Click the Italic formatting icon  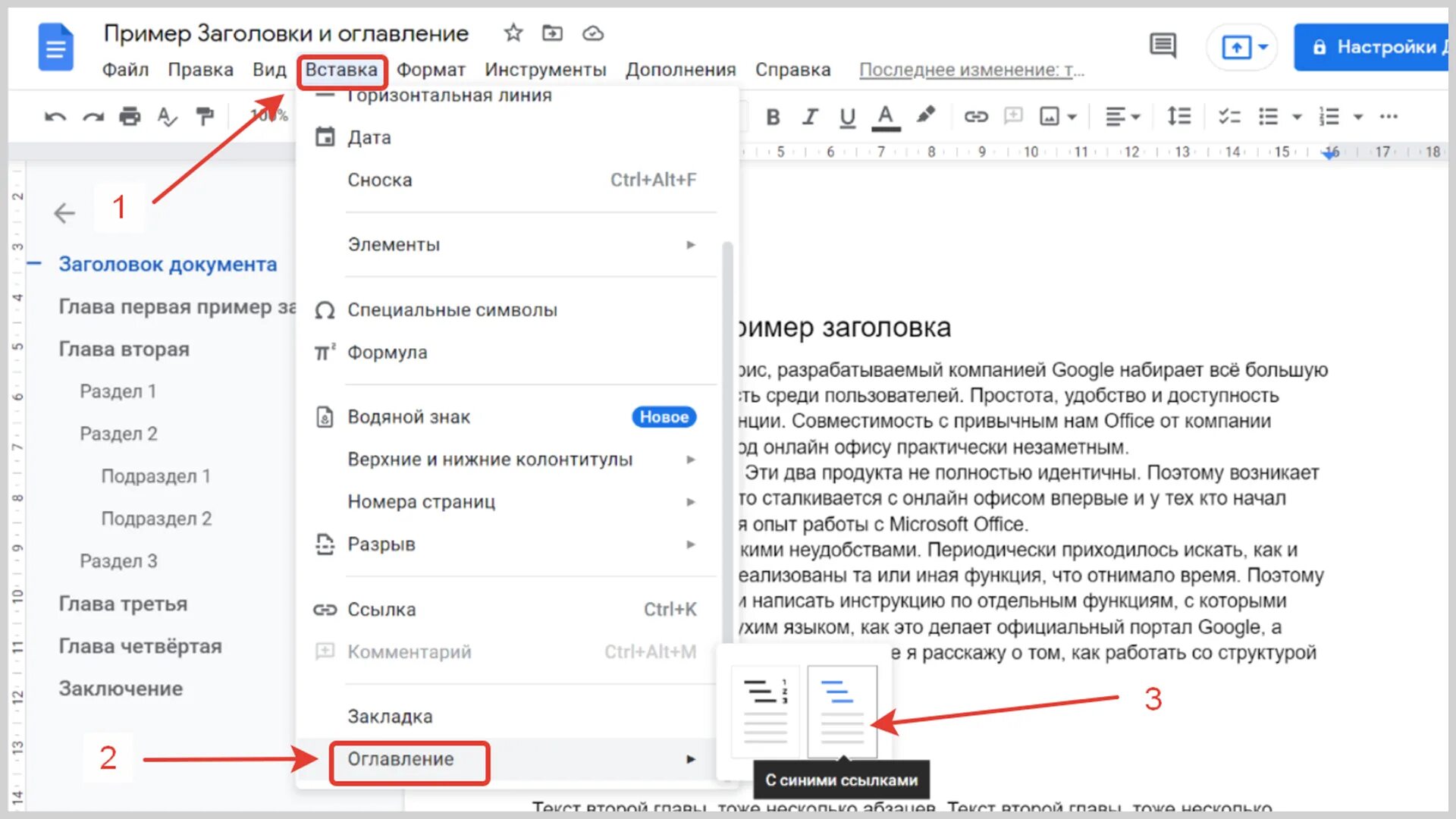[810, 117]
